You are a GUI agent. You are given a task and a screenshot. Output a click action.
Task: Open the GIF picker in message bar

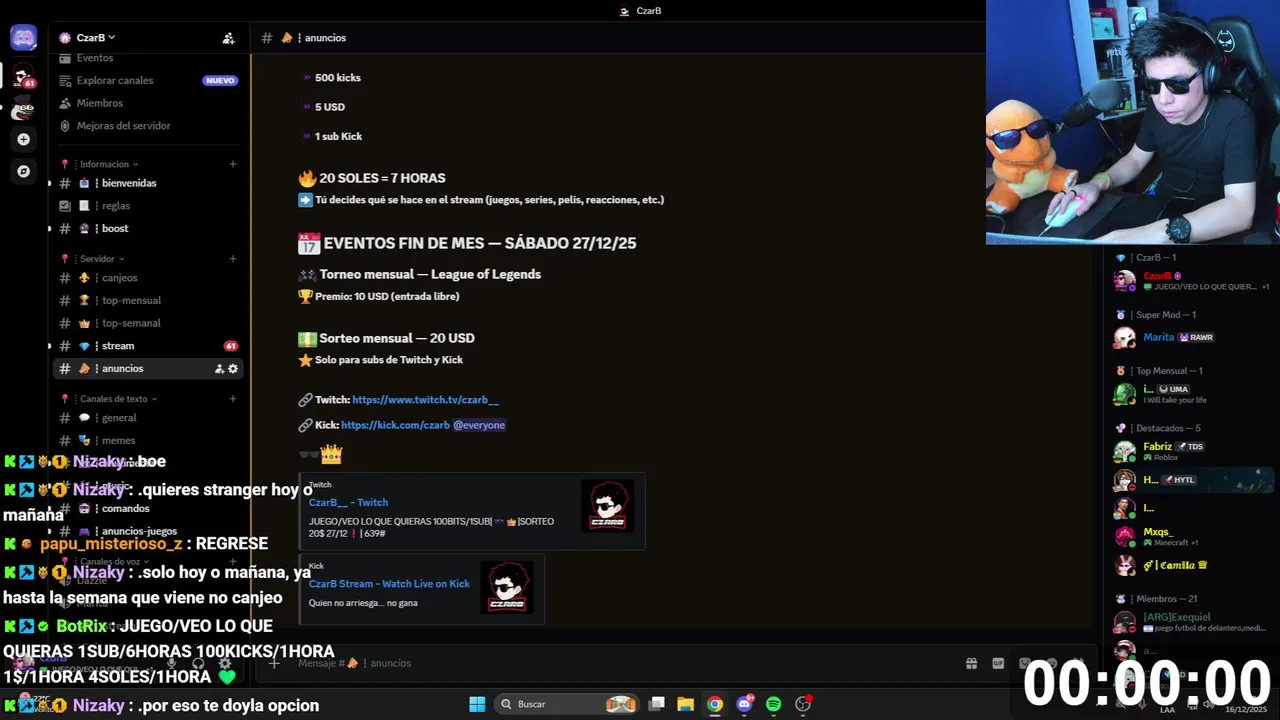[998, 663]
